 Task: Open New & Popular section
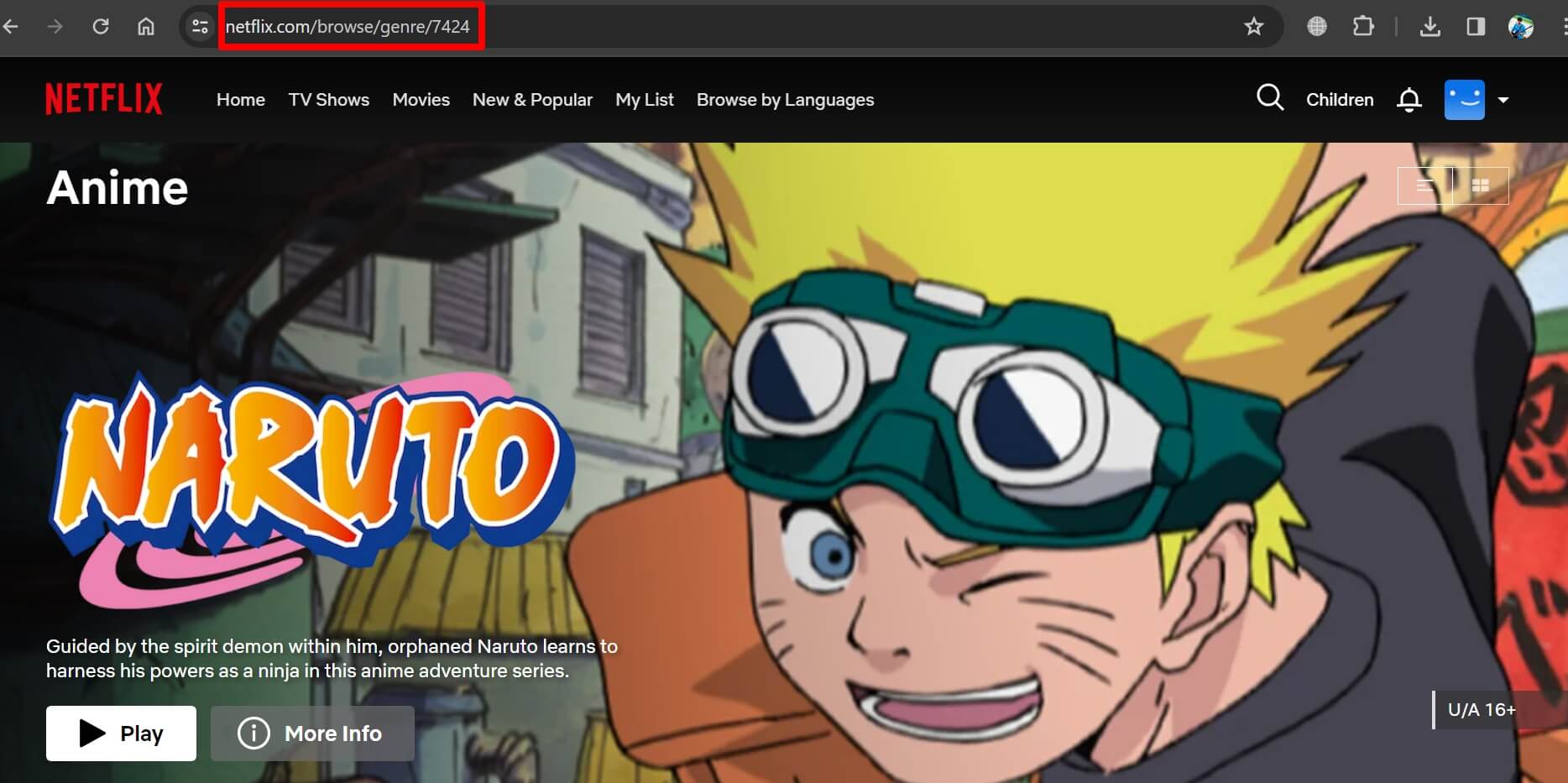pos(532,100)
